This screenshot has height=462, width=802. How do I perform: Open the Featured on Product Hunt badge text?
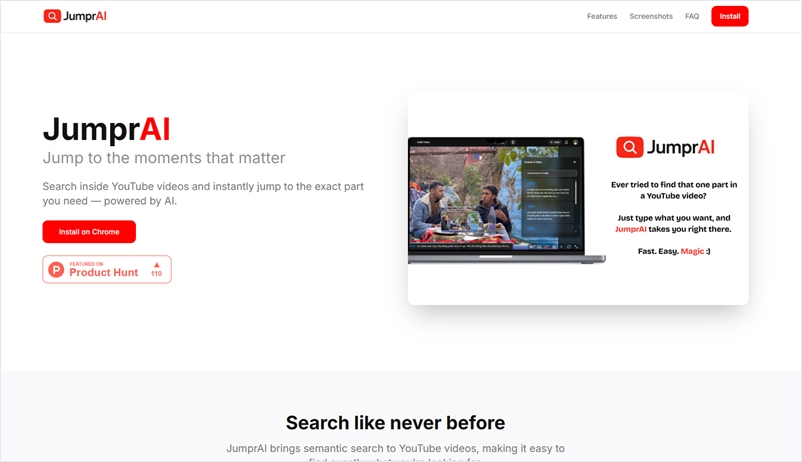[x=103, y=270]
